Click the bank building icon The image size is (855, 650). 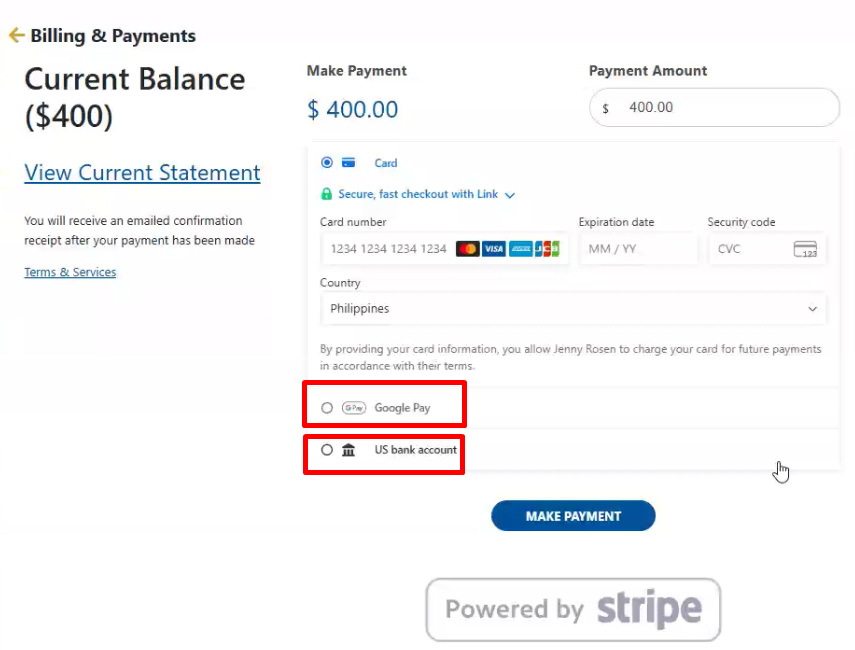(349, 450)
